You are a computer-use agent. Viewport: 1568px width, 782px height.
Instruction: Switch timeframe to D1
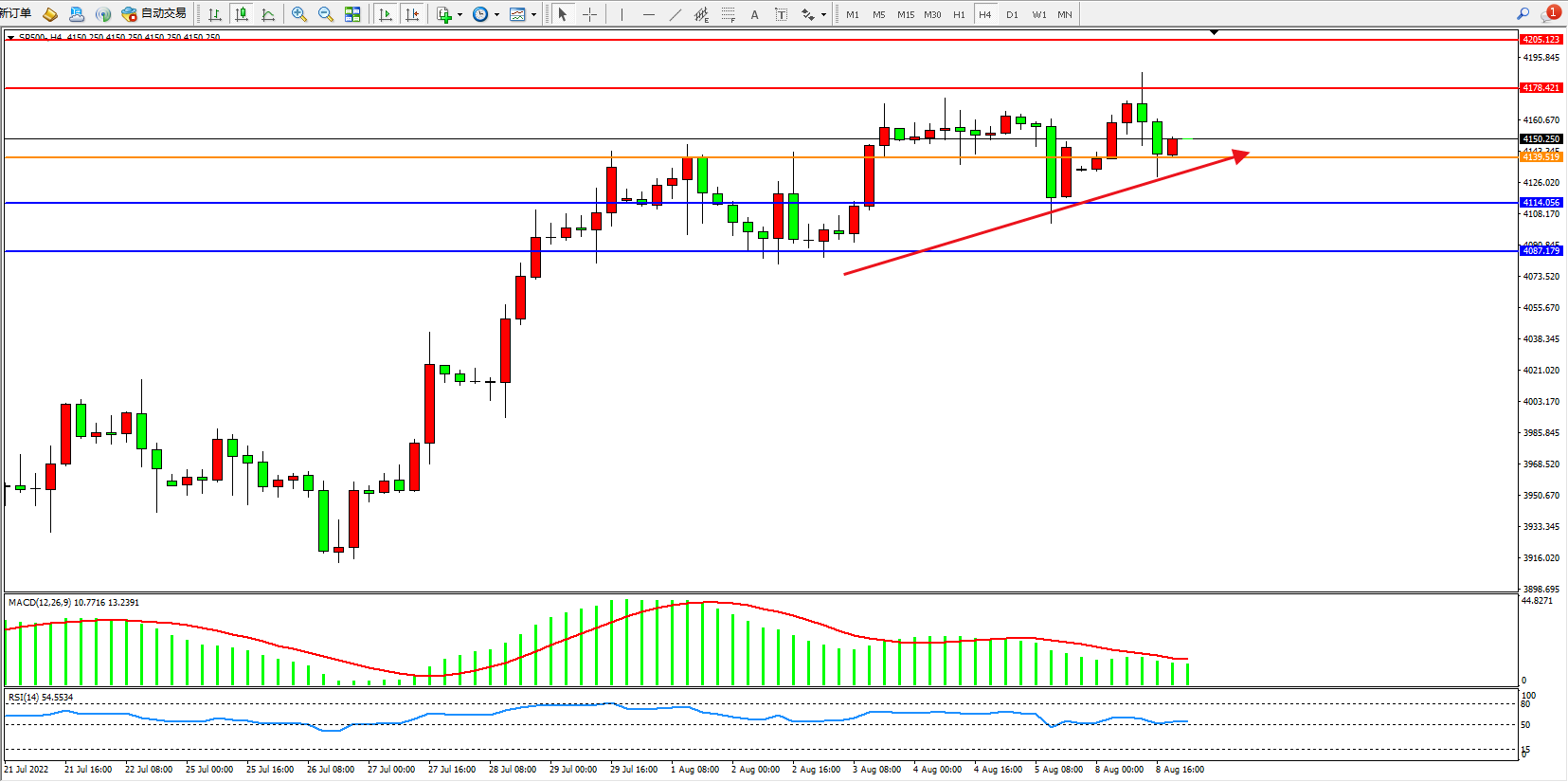coord(1012,14)
